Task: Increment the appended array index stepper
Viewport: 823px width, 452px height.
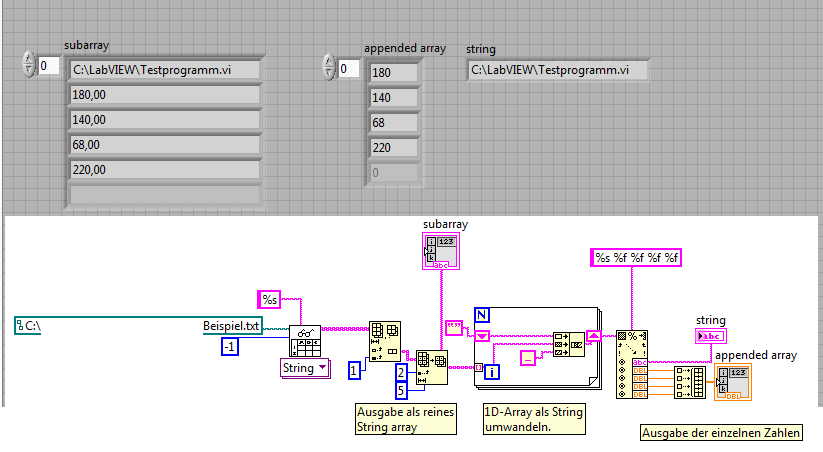Action: (x=329, y=61)
